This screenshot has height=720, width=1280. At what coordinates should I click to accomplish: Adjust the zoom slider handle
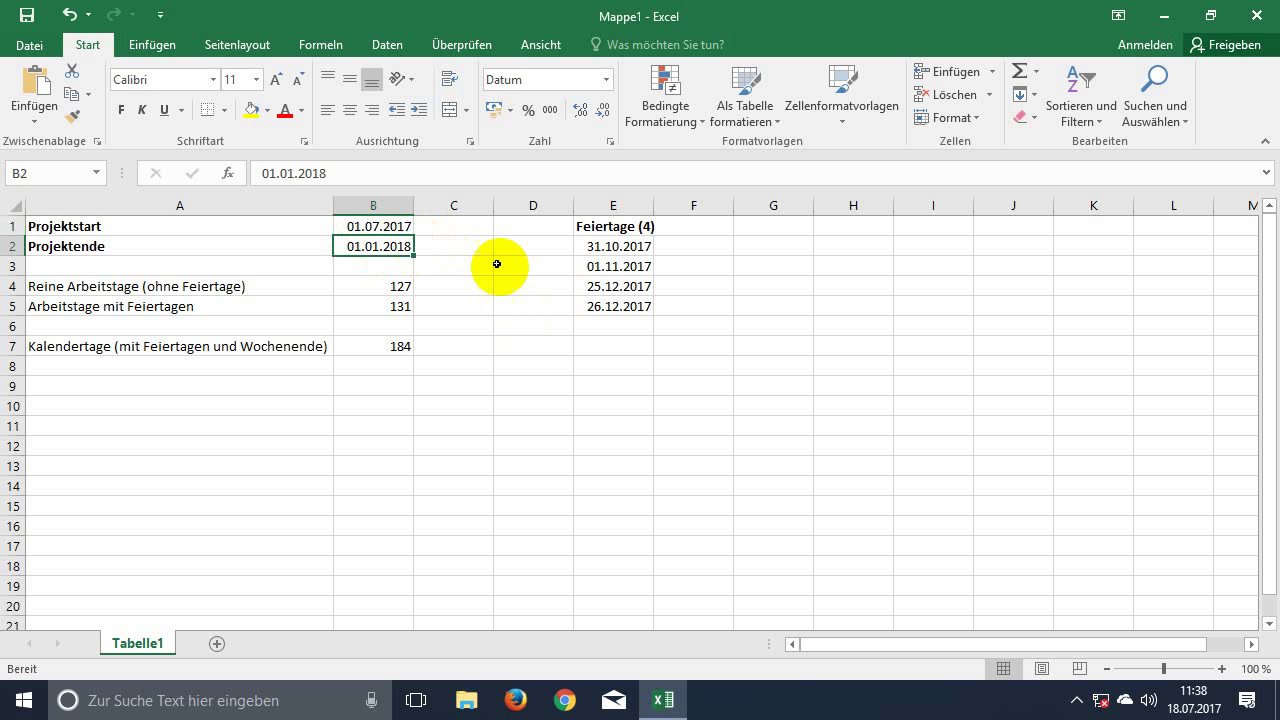1163,669
